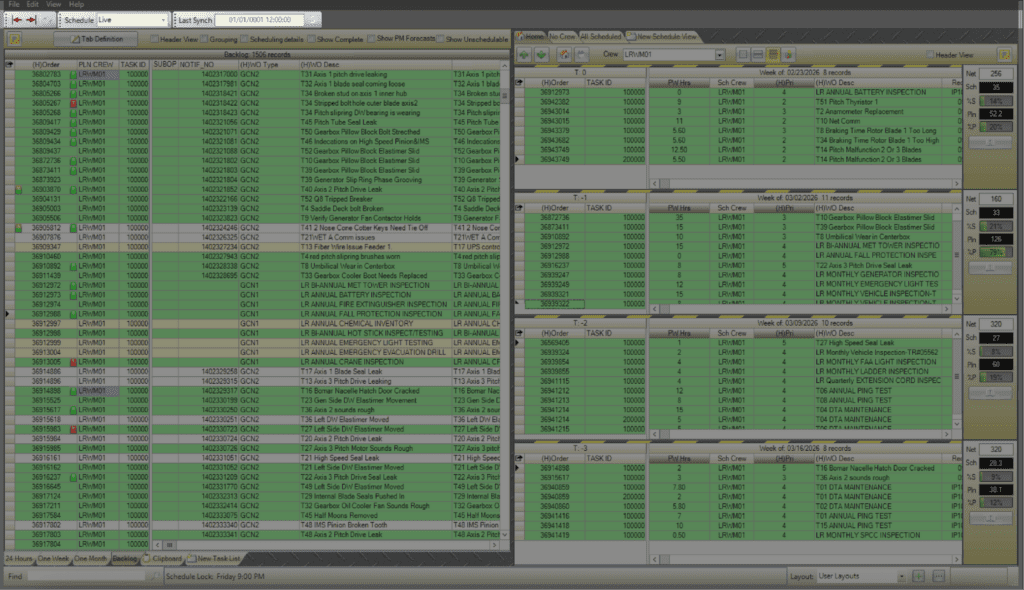Image resolution: width=1024 pixels, height=590 pixels.
Task: Click the green left arrow in the schedule panel
Action: [524, 53]
